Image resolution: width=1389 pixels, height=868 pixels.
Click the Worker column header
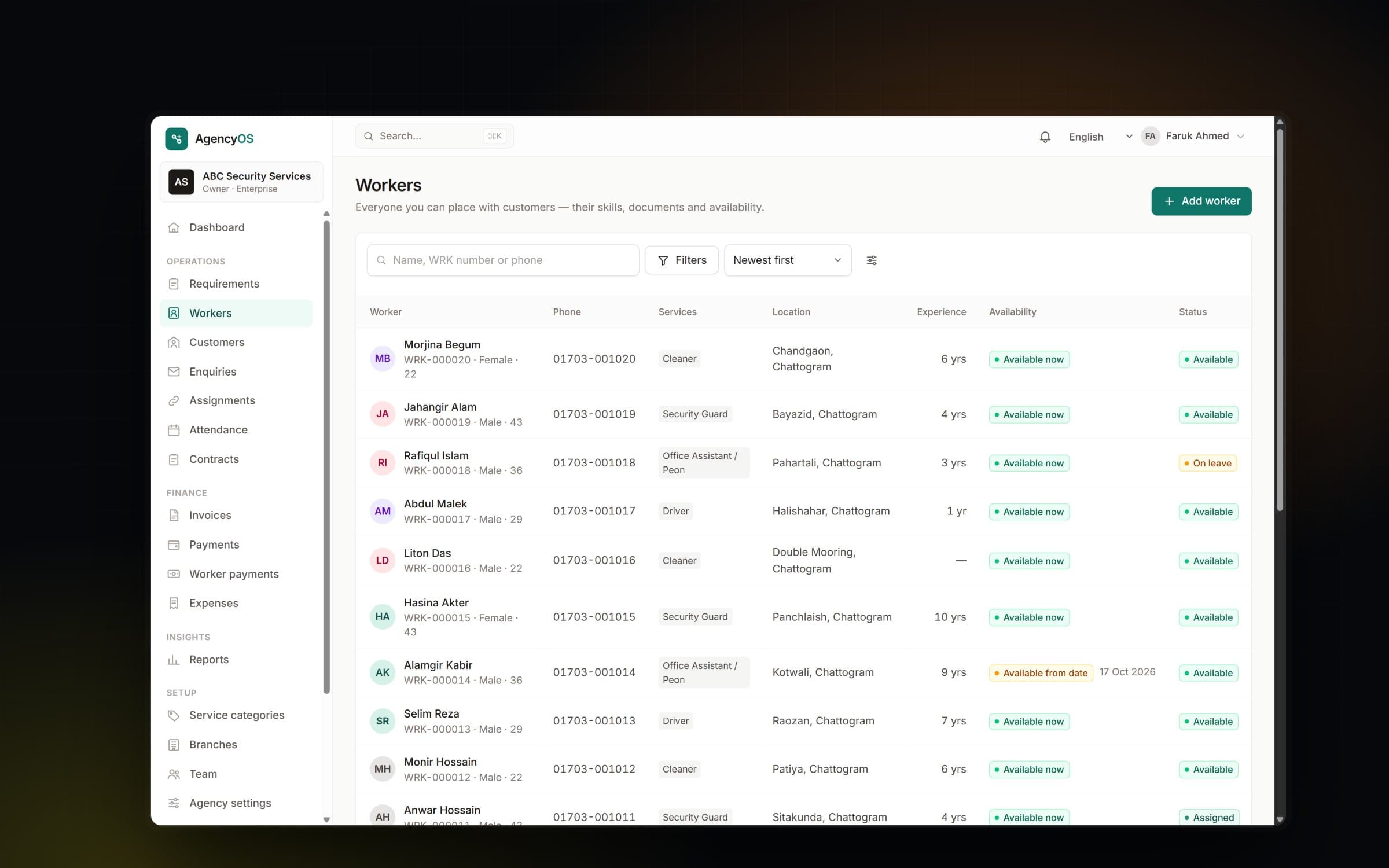coord(385,312)
